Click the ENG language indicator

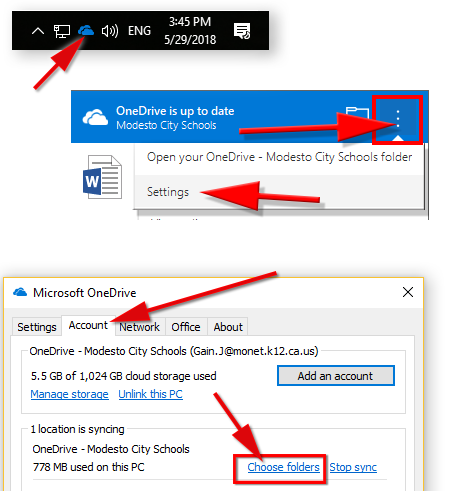pos(139,31)
